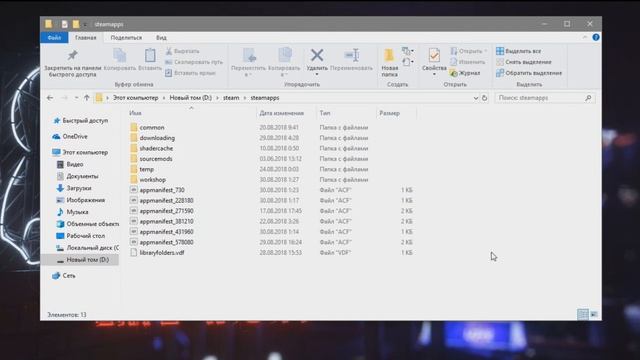Click the Pin to Quick Access icon
640x360 pixels.
pyautogui.click(x=73, y=55)
